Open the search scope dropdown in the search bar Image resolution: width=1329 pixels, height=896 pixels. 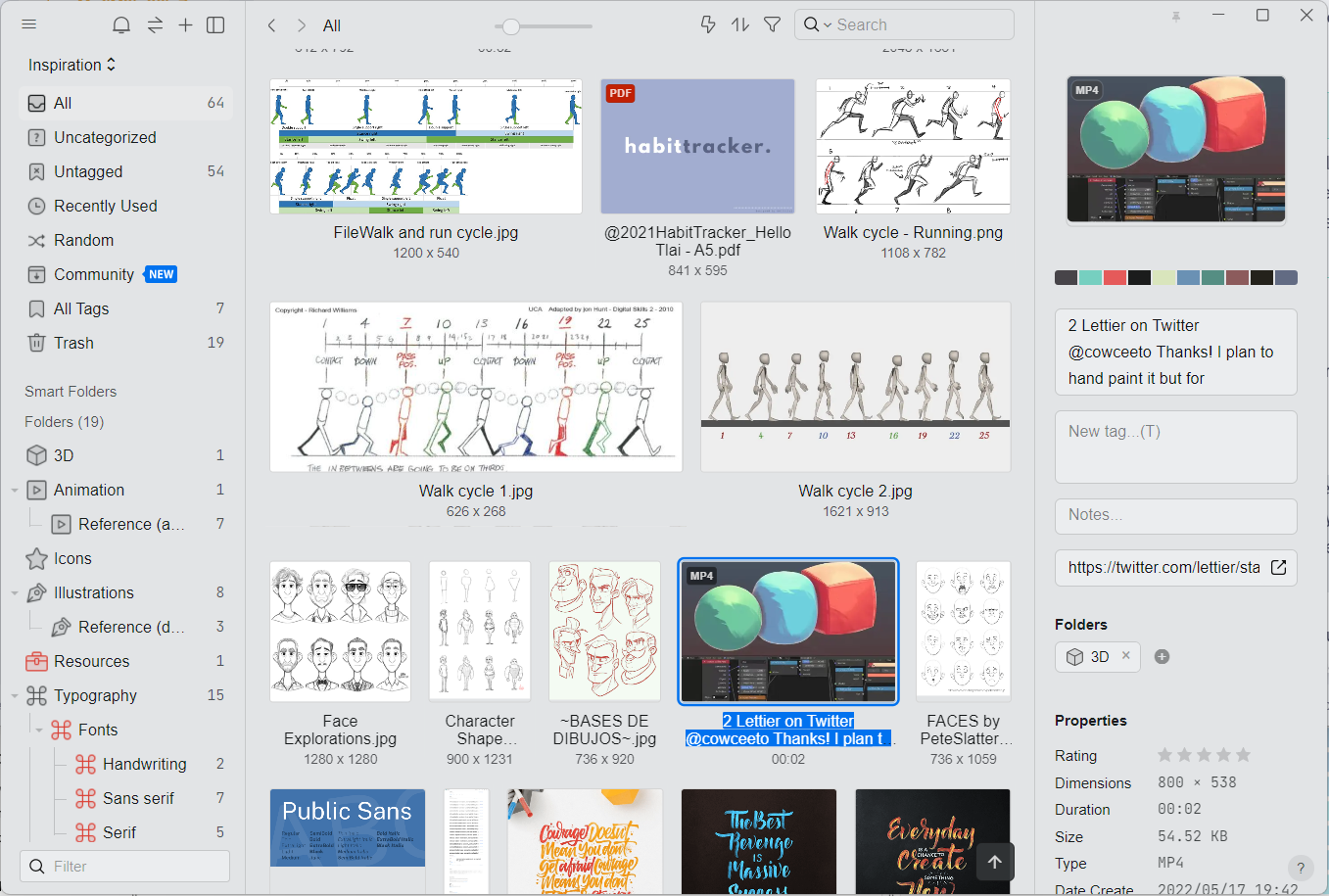(x=826, y=24)
